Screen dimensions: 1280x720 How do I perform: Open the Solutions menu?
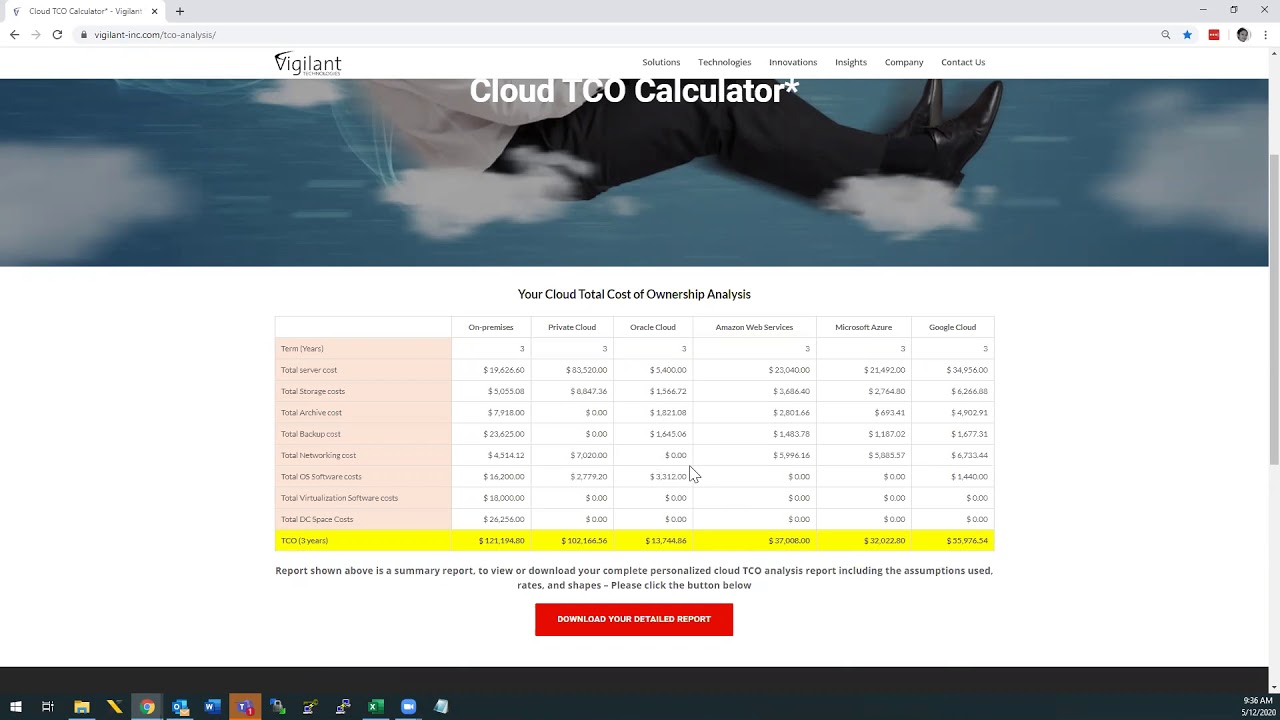[x=661, y=62]
